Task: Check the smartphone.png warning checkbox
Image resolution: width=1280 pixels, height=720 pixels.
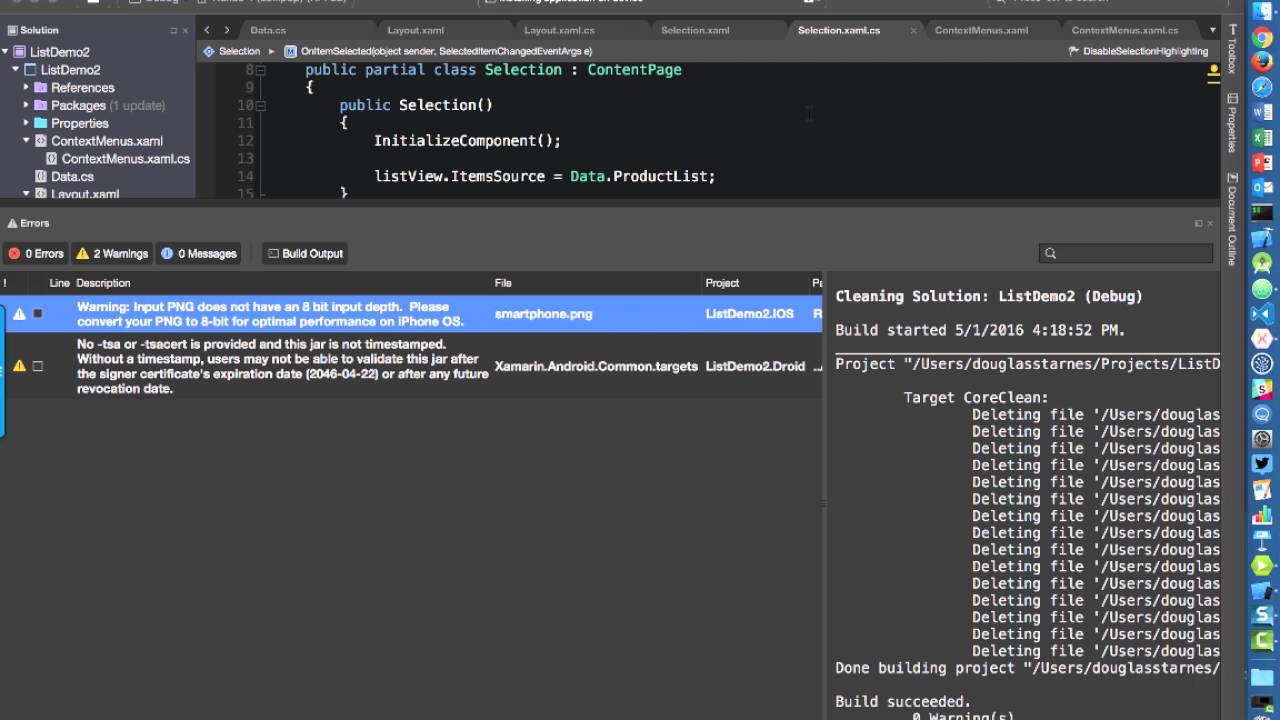Action: click(38, 314)
